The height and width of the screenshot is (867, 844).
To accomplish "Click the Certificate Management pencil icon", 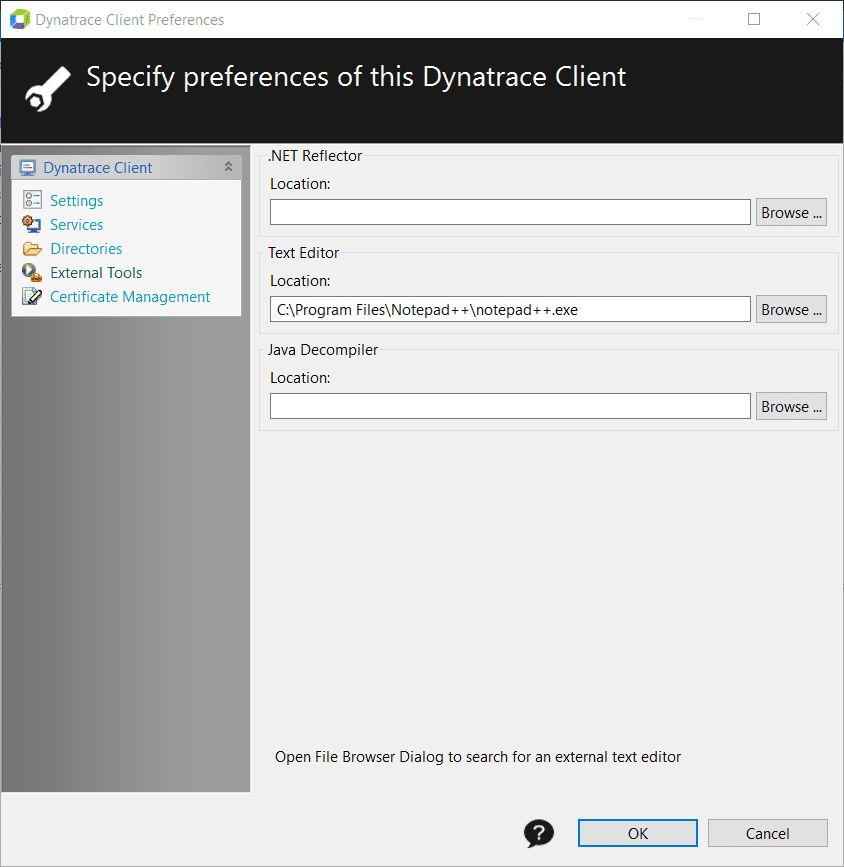I will click(x=32, y=297).
